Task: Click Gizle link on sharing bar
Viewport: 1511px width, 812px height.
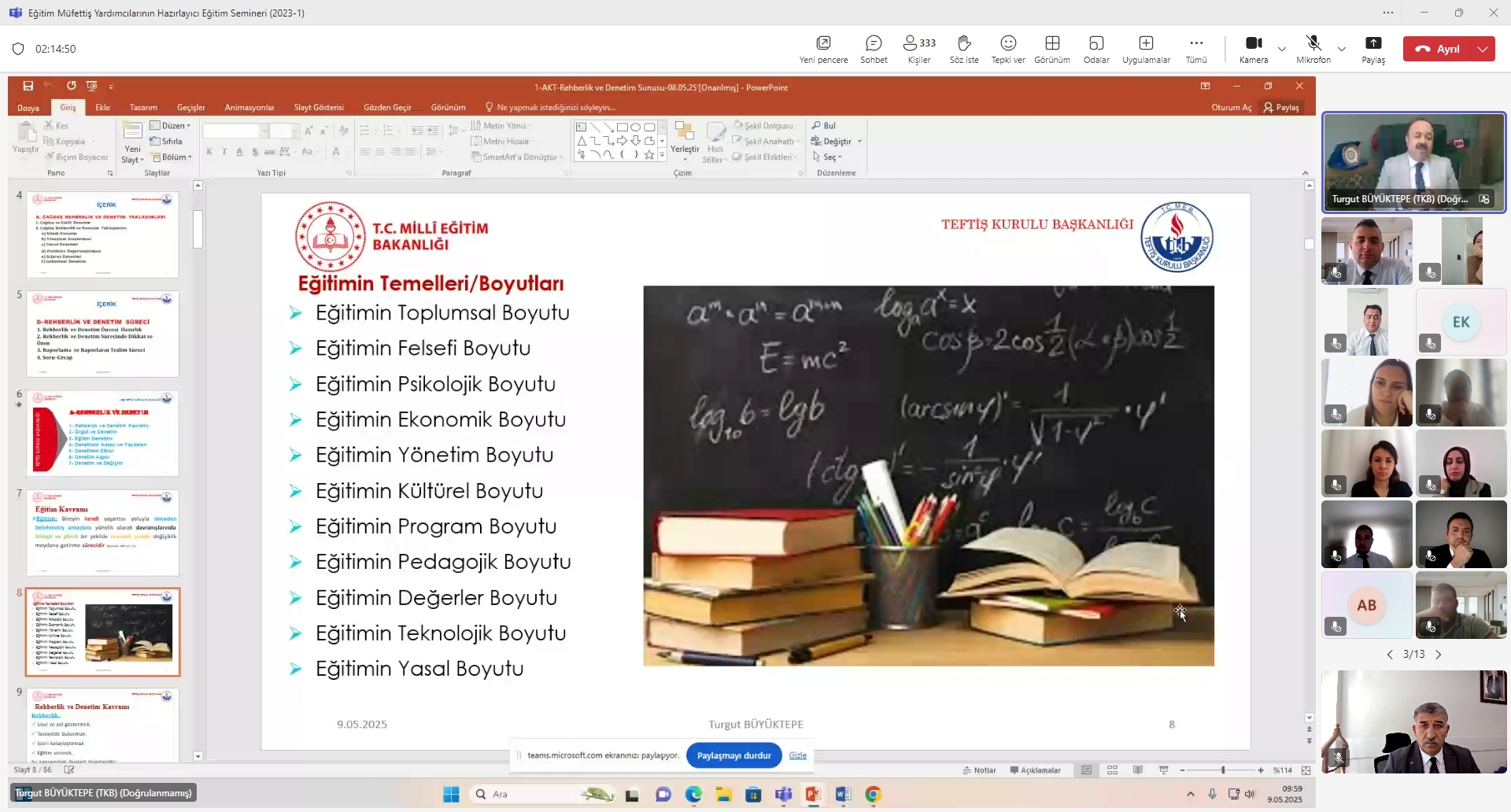Action: tap(798, 755)
